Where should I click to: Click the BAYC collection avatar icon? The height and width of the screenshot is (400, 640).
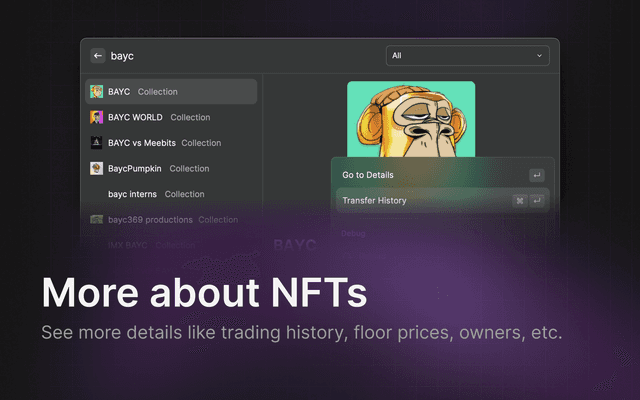97,92
